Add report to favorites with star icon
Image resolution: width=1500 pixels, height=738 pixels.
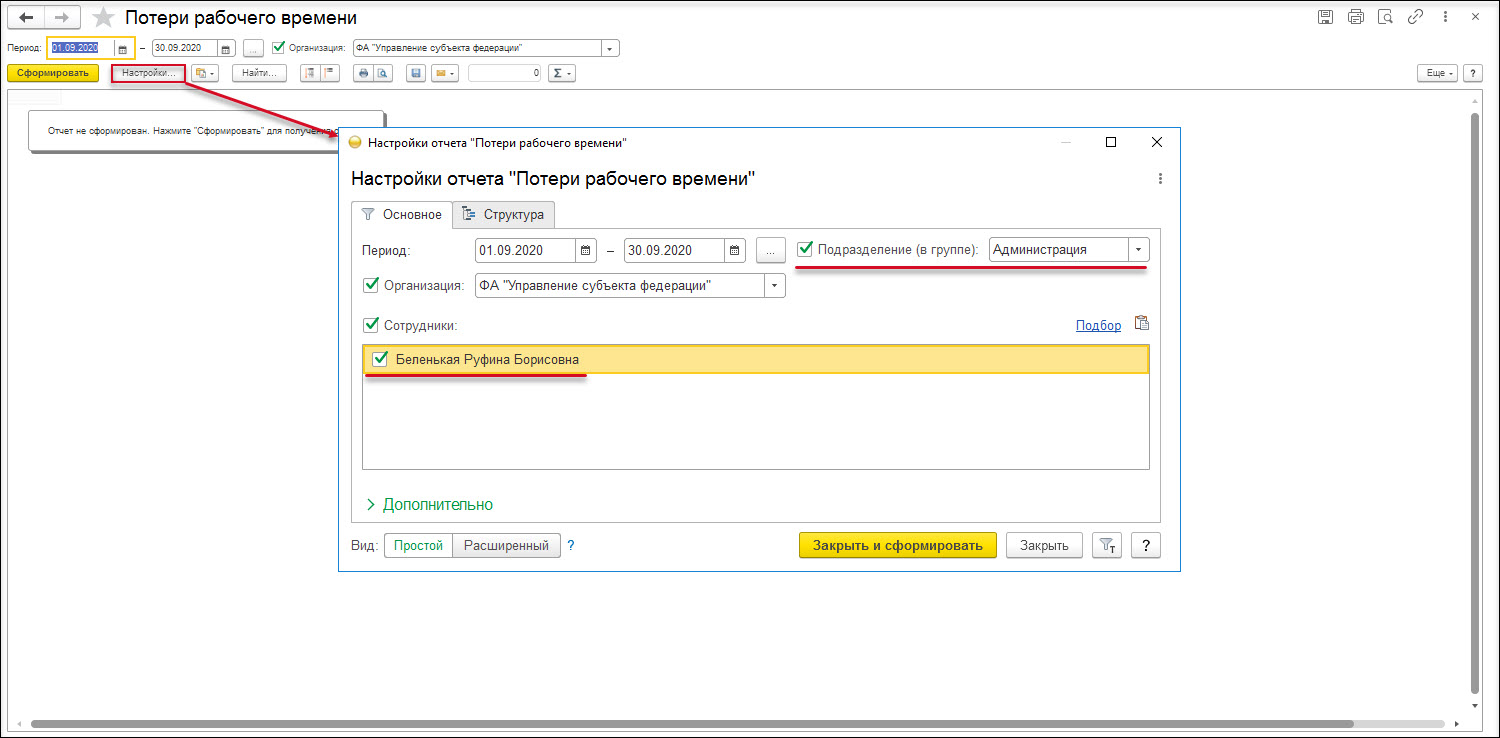coord(103,18)
